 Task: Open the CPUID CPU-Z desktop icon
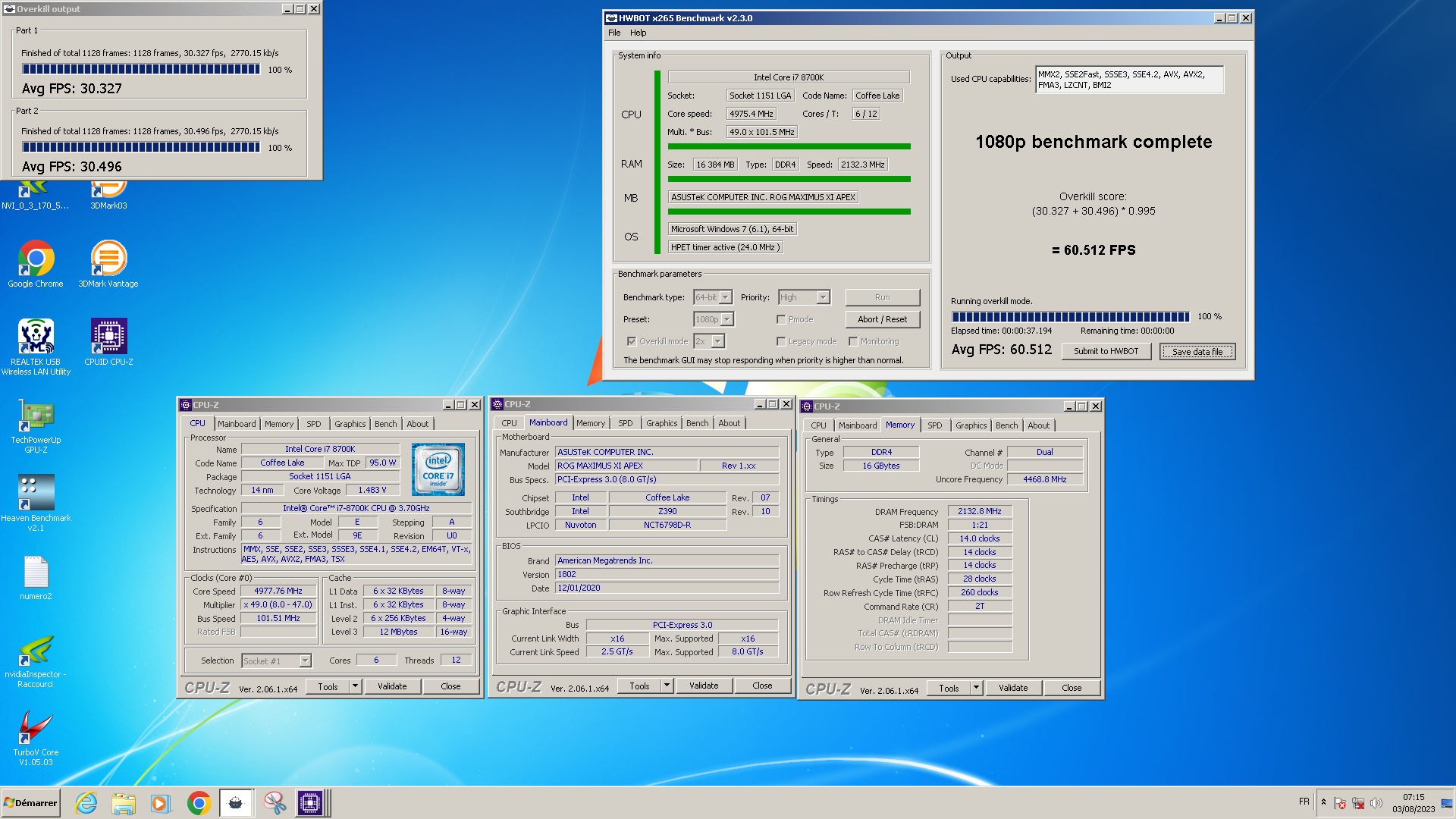108,341
